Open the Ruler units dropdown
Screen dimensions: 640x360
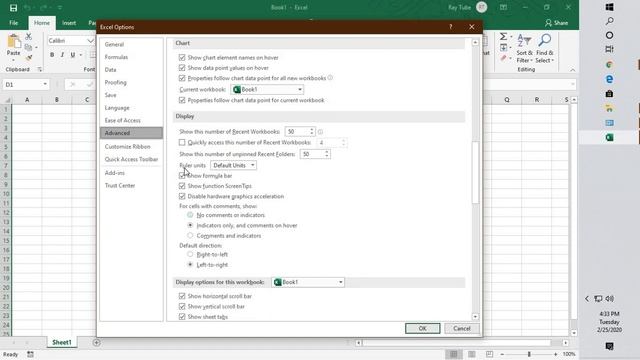[233, 165]
